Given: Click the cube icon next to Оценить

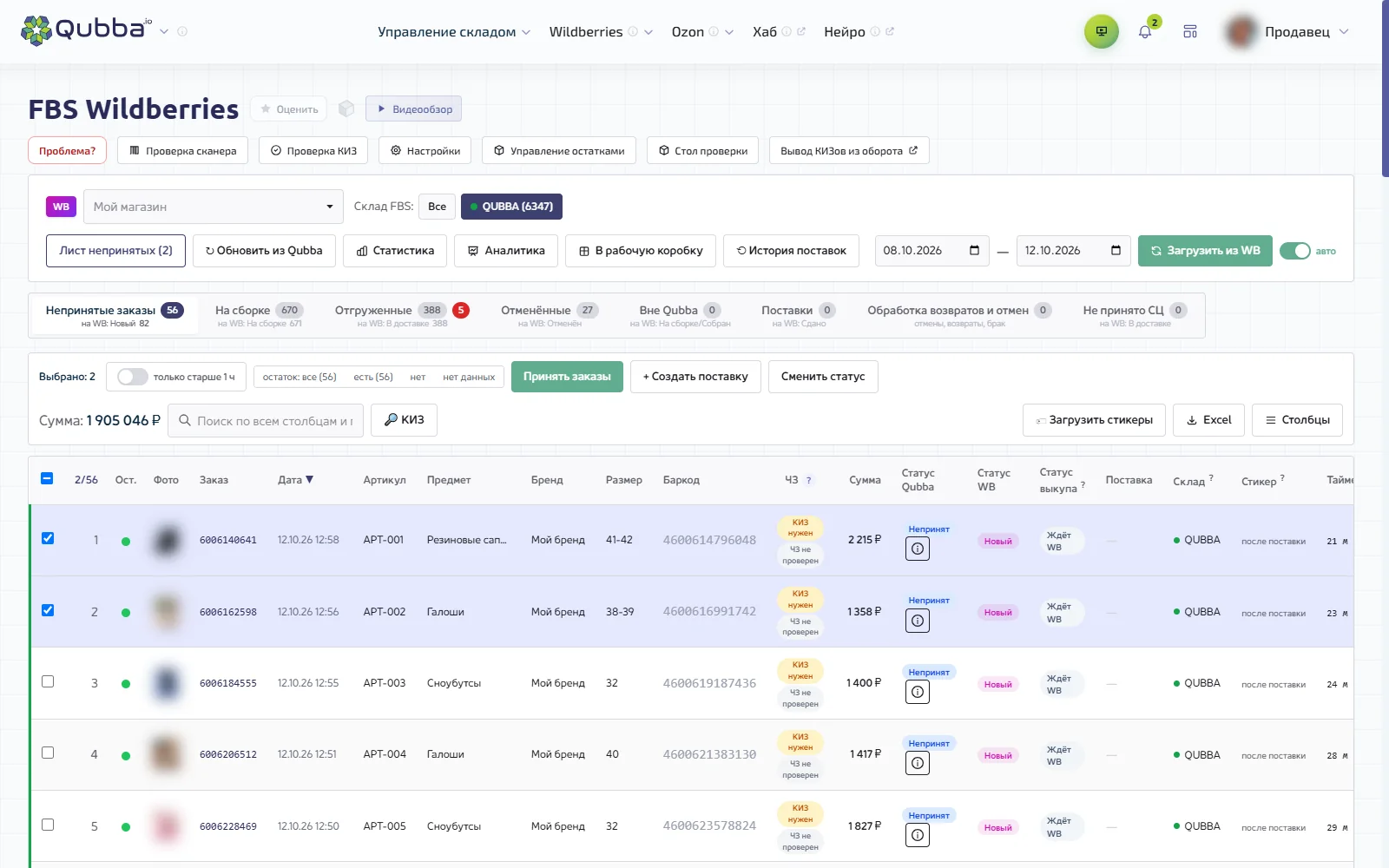Looking at the screenshot, I should (346, 108).
